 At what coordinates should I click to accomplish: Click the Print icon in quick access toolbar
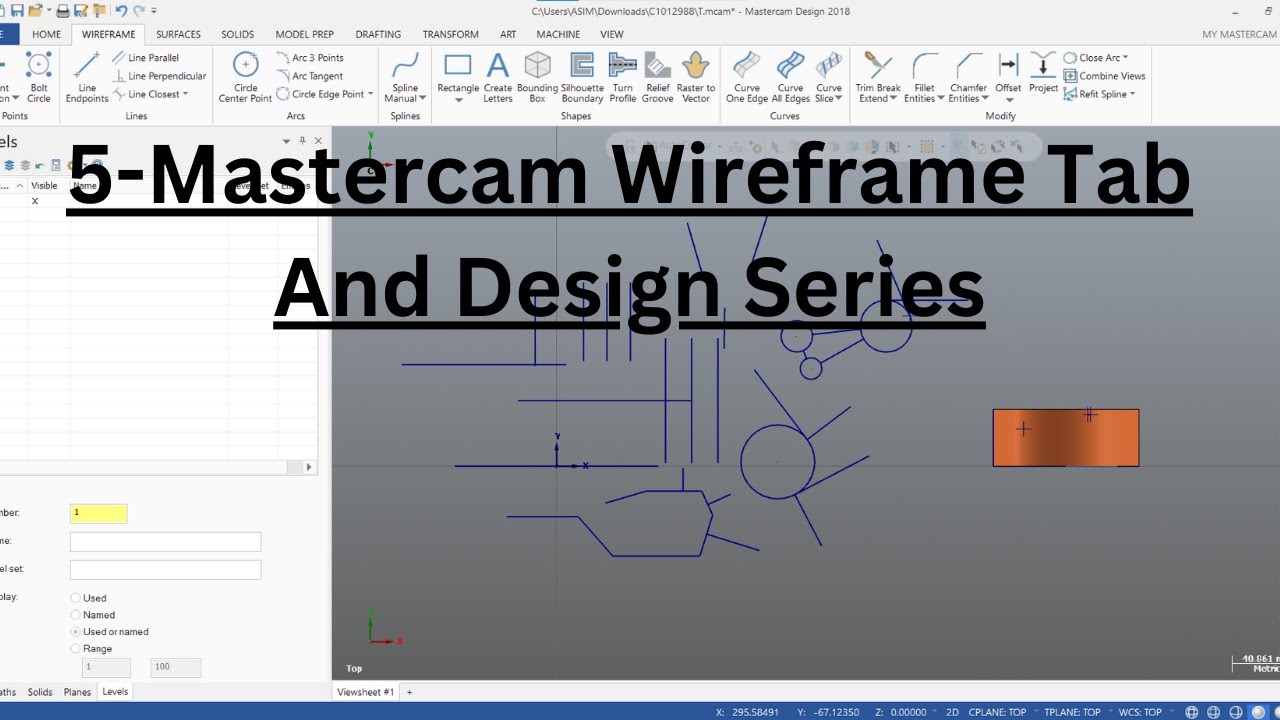(64, 11)
